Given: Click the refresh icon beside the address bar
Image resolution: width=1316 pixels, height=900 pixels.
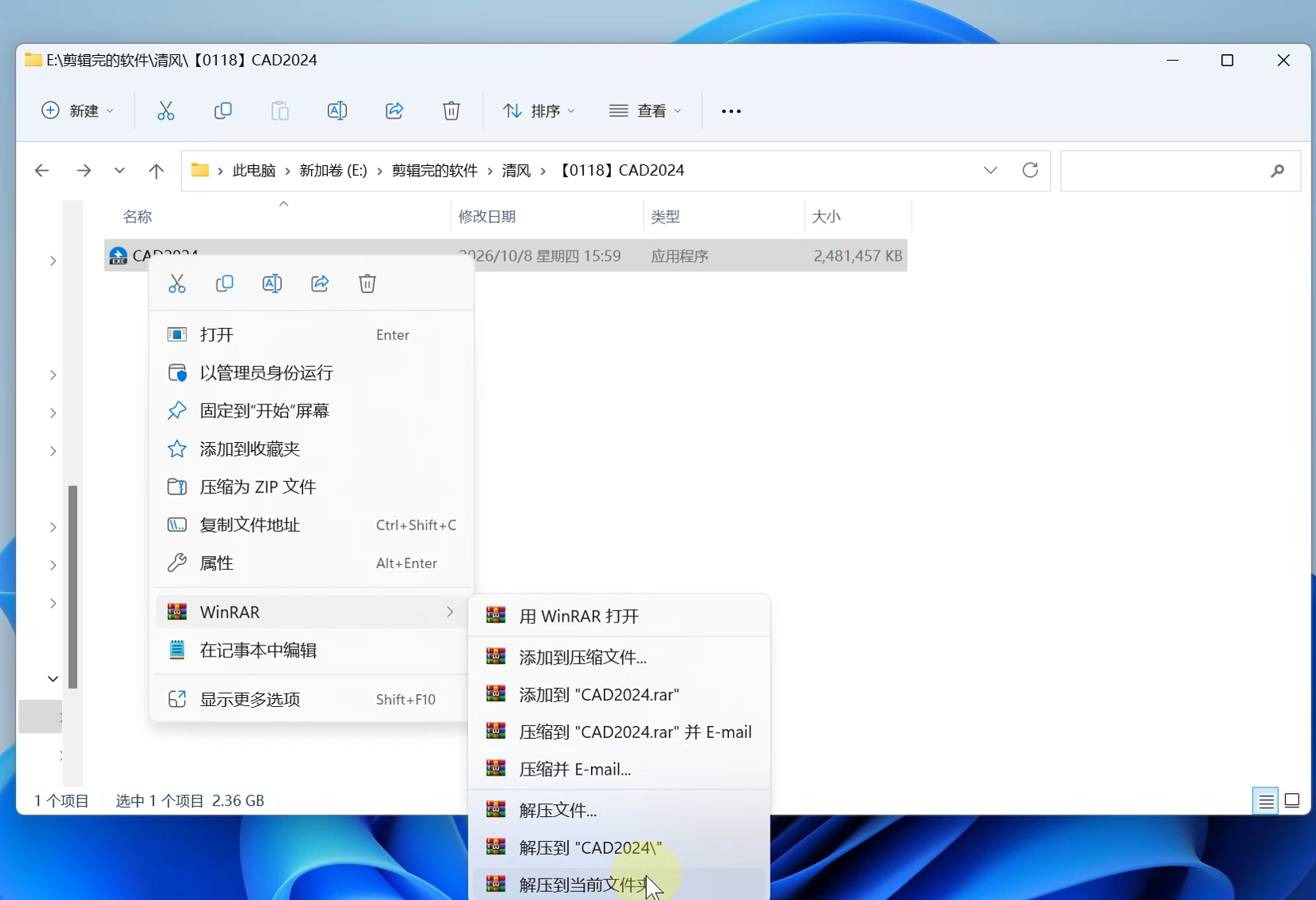Looking at the screenshot, I should pyautogui.click(x=1030, y=170).
